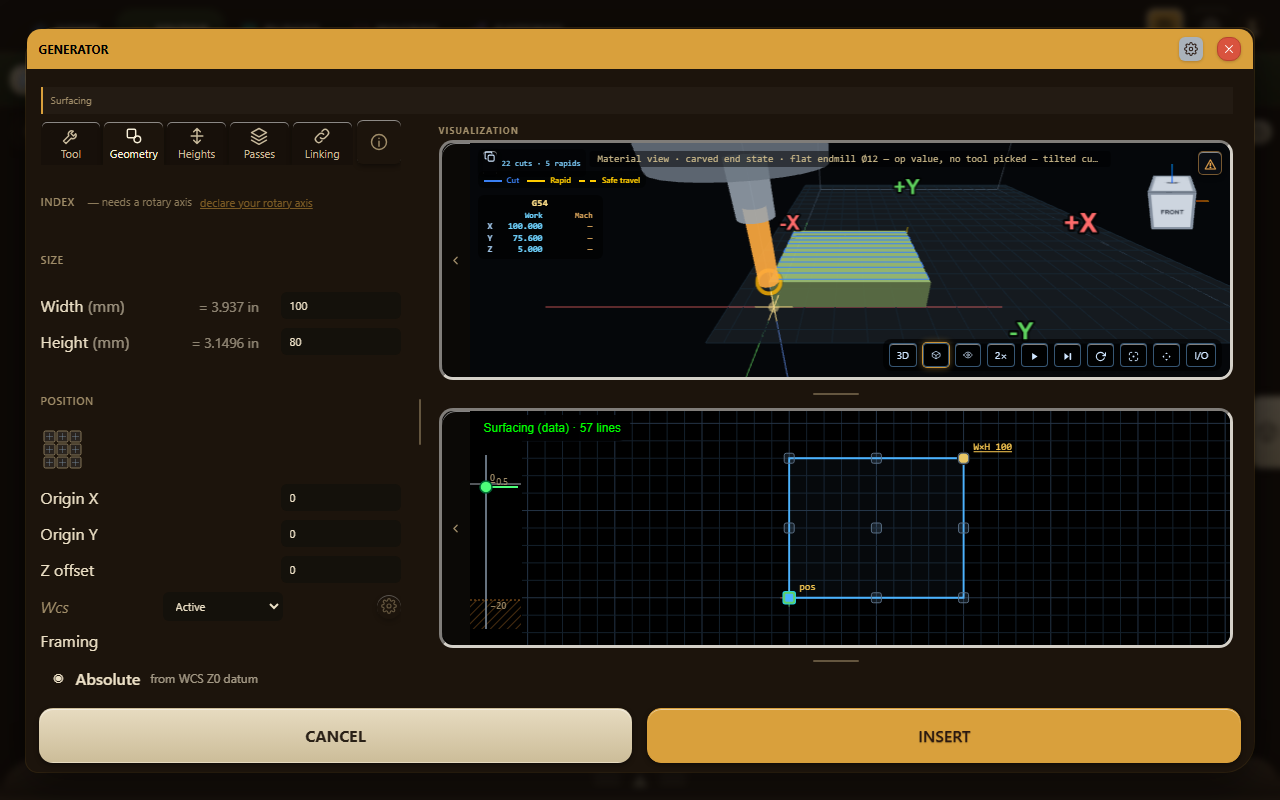The height and width of the screenshot is (800, 1280).
Task: Skip to end of simulation
Action: tap(1067, 355)
